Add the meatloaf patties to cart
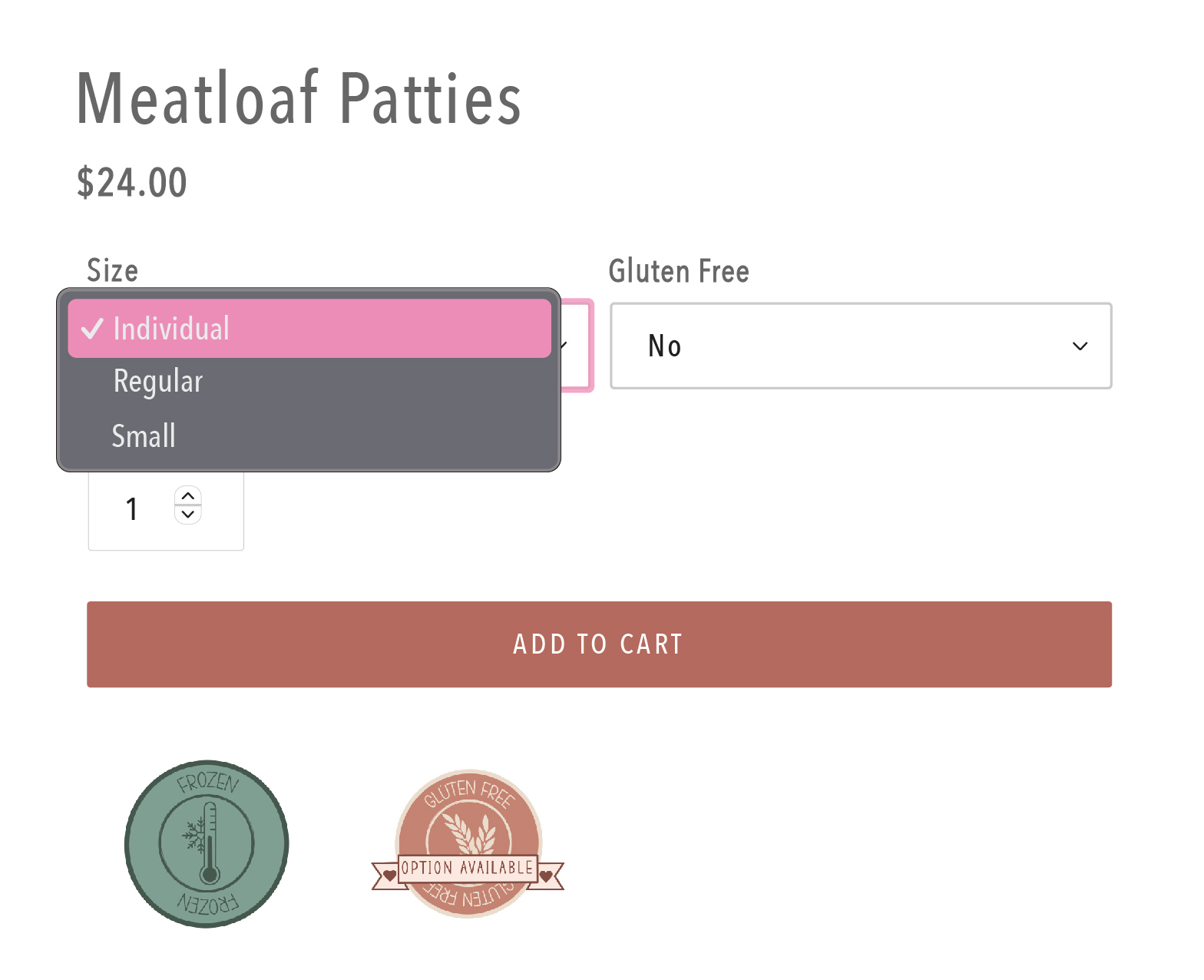The width and height of the screenshot is (1204, 980). pyautogui.click(x=599, y=644)
